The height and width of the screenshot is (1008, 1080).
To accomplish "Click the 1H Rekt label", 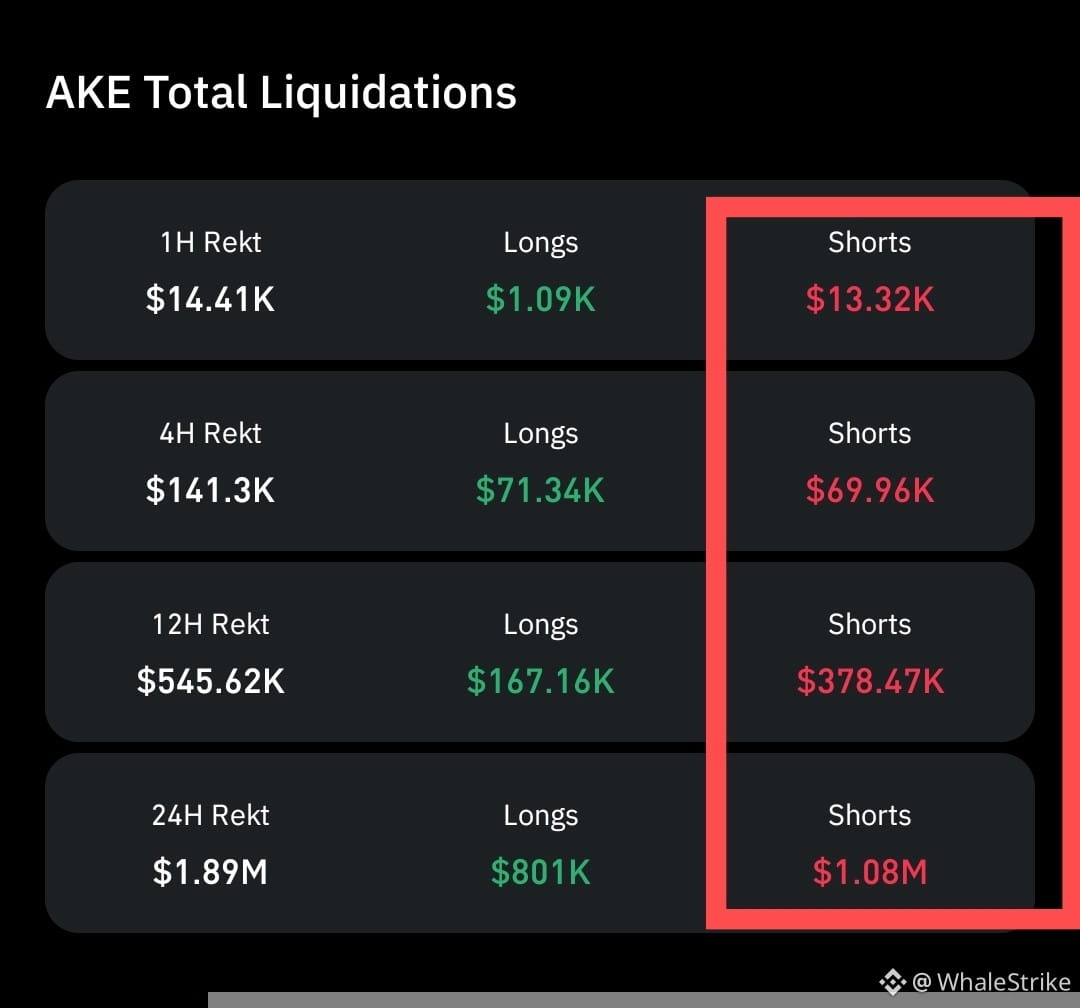I will coord(211,243).
